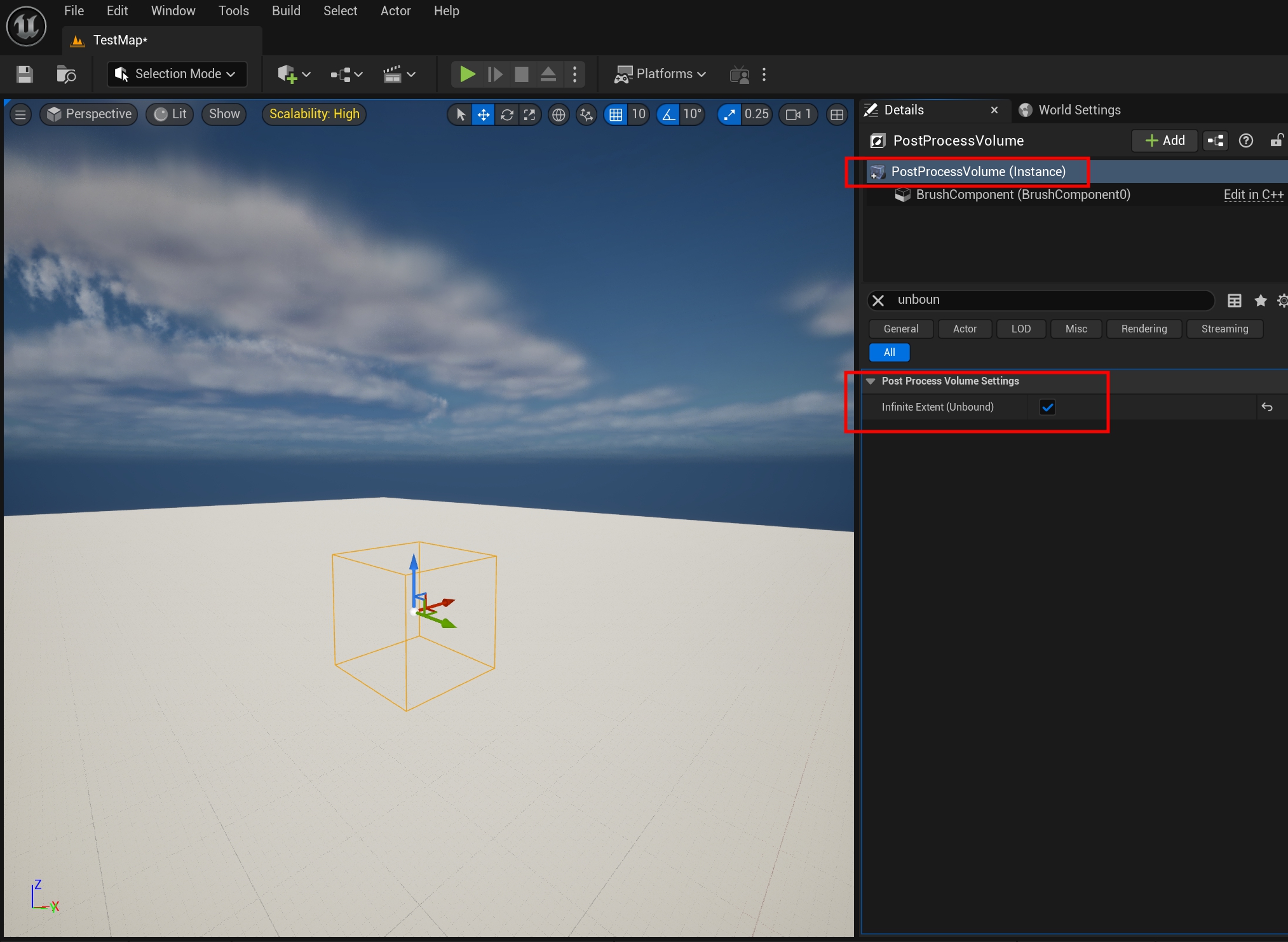Image resolution: width=1288 pixels, height=942 pixels.
Task: Click the Details settings gear icon
Action: tap(1282, 301)
